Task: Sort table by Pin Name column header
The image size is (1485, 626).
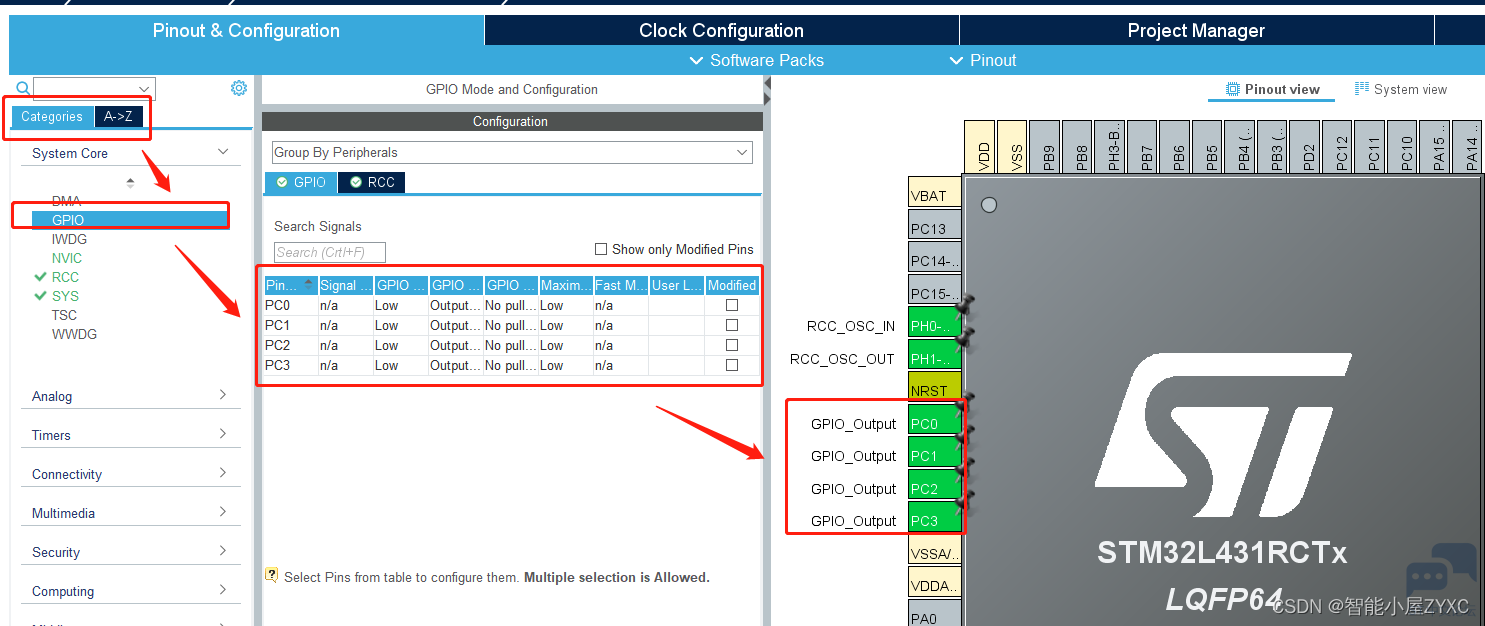Action: [x=291, y=285]
